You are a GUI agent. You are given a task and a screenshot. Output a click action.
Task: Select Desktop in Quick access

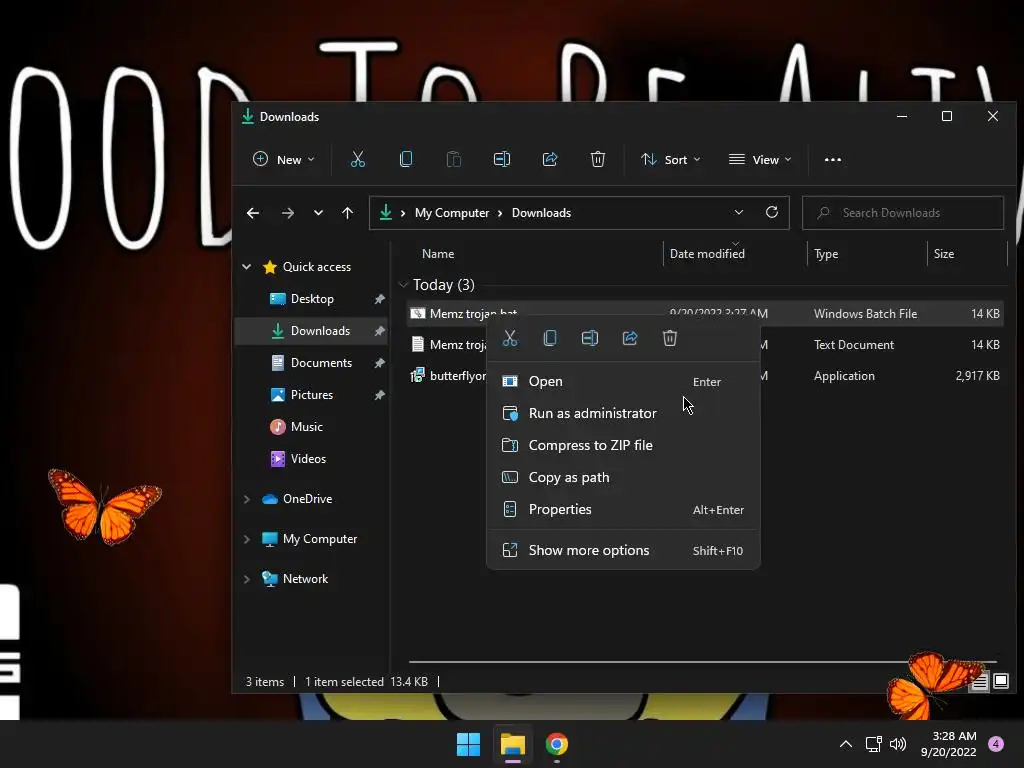(x=312, y=299)
